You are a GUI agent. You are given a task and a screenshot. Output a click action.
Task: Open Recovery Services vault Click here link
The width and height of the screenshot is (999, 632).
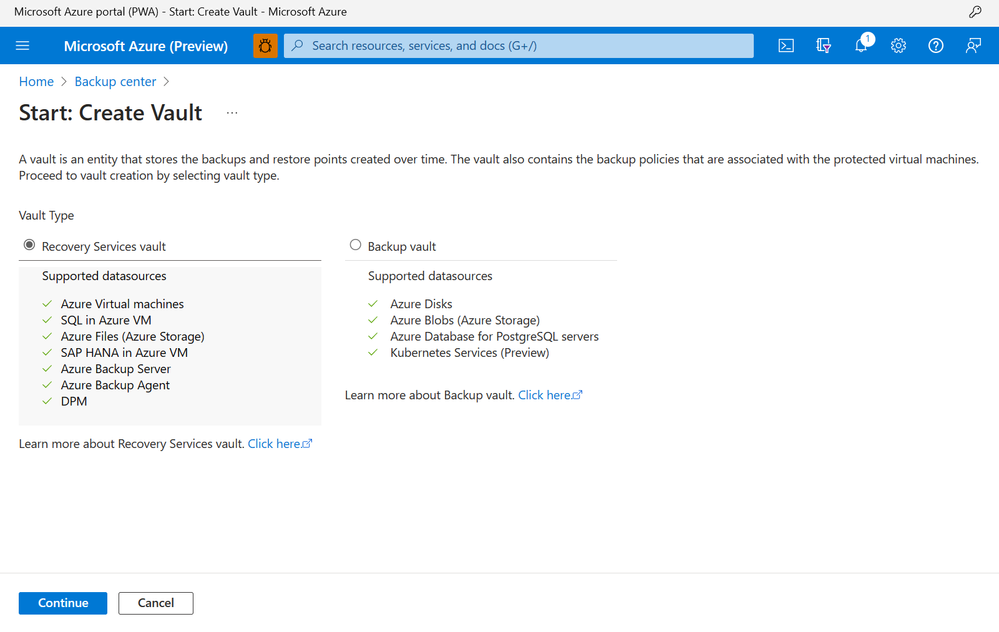(x=280, y=443)
